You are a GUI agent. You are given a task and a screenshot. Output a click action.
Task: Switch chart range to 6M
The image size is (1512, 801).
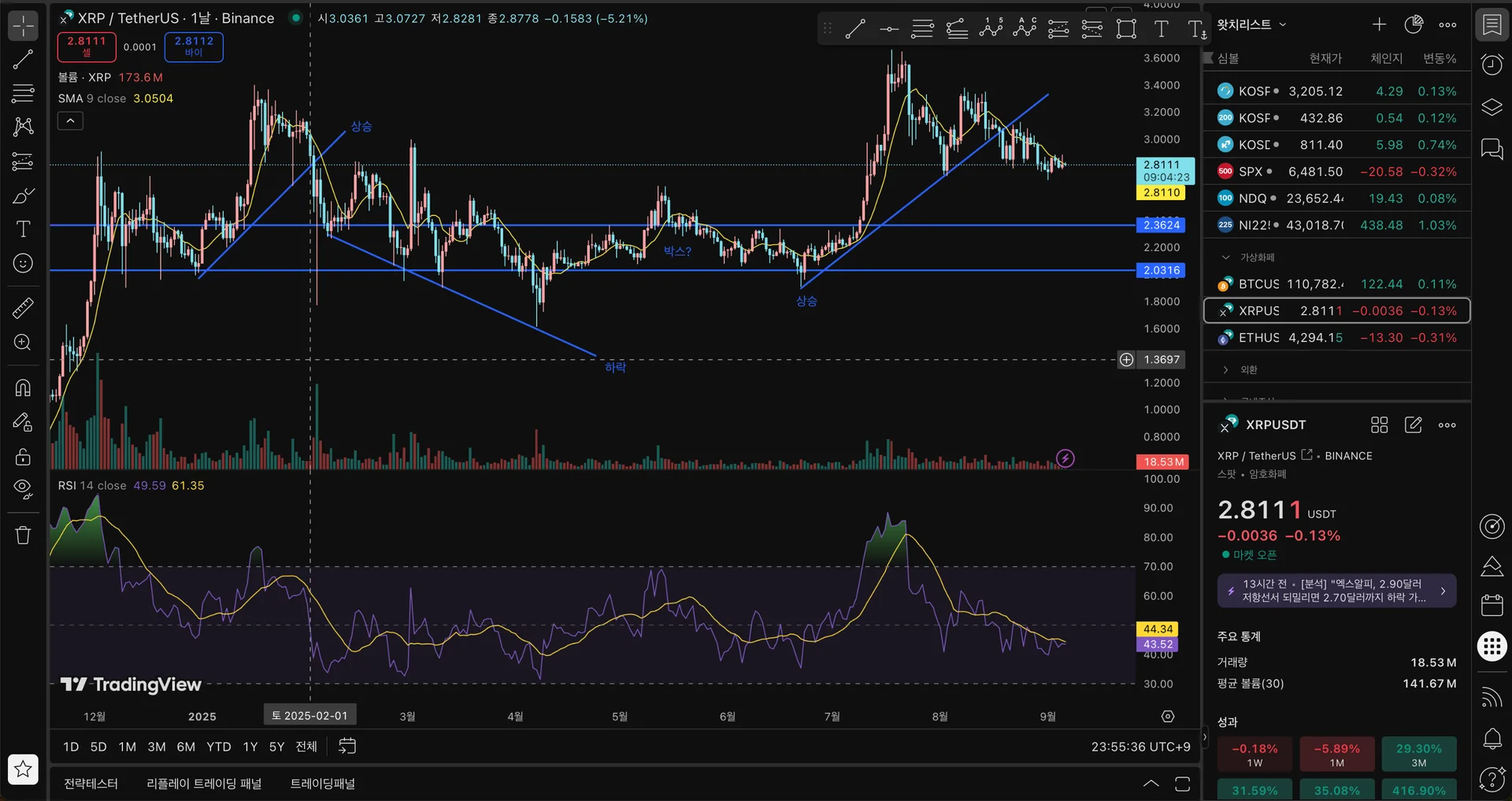[x=186, y=747]
